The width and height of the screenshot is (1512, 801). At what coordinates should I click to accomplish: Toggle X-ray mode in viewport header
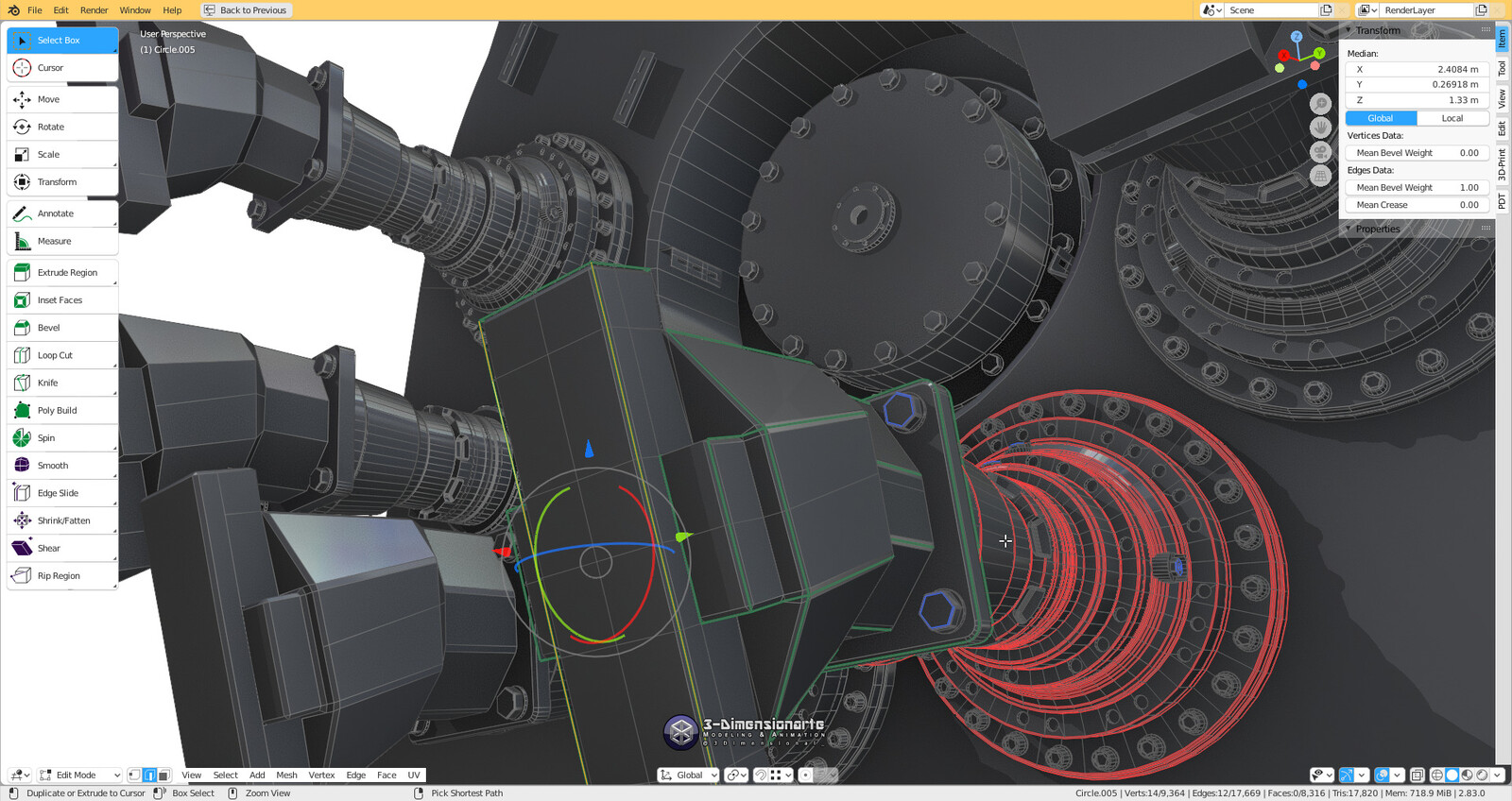point(1417,775)
